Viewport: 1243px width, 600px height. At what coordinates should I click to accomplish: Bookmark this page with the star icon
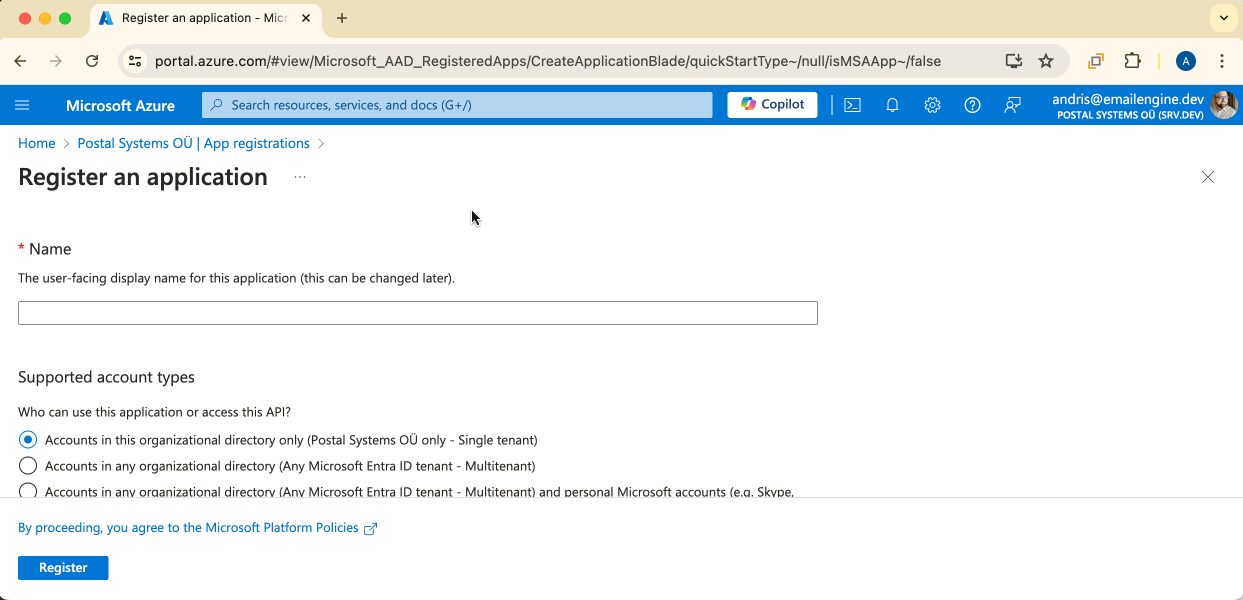point(1046,61)
